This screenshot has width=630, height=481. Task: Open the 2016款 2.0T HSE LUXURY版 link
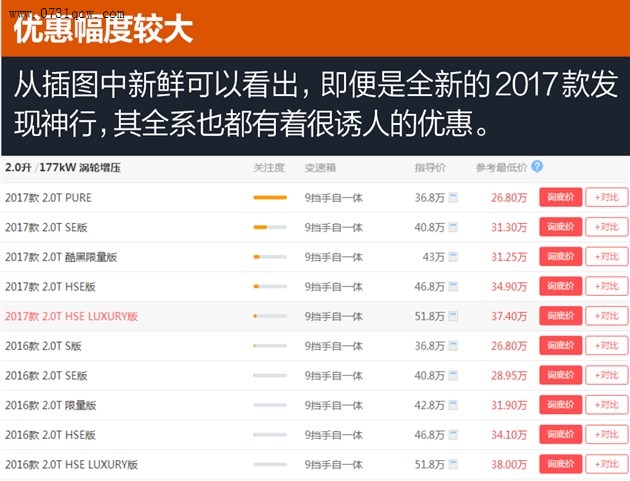click(72, 465)
